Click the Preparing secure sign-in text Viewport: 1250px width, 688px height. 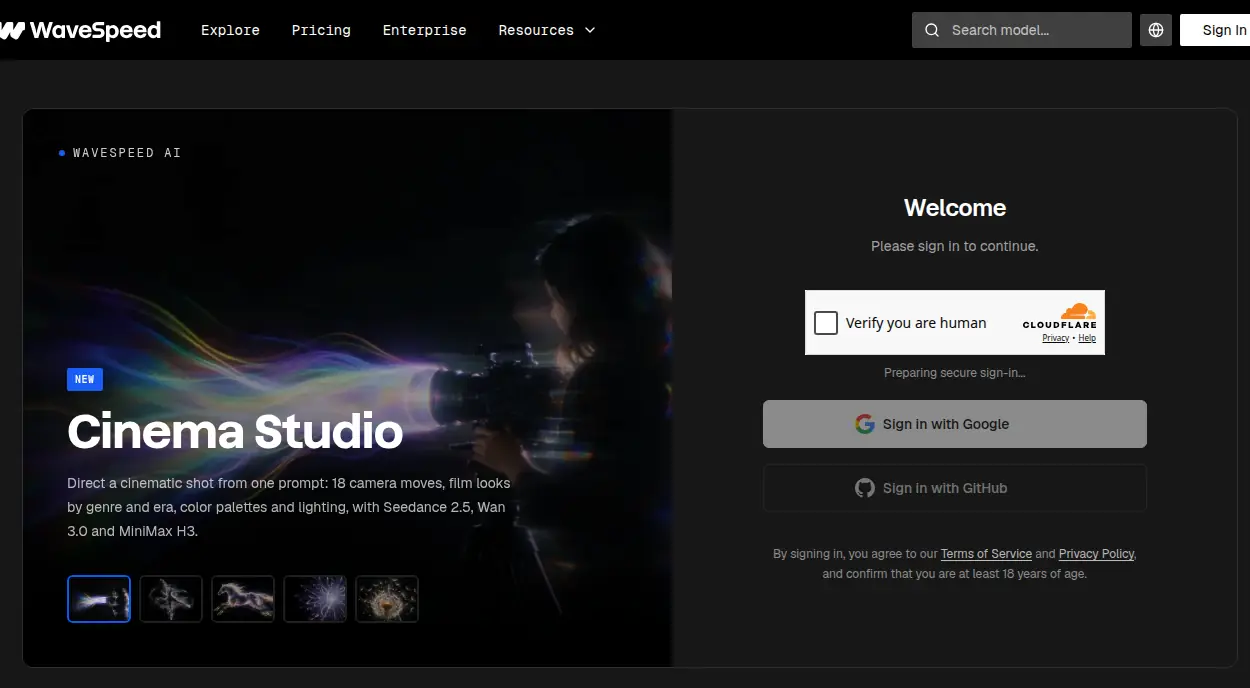(x=955, y=373)
